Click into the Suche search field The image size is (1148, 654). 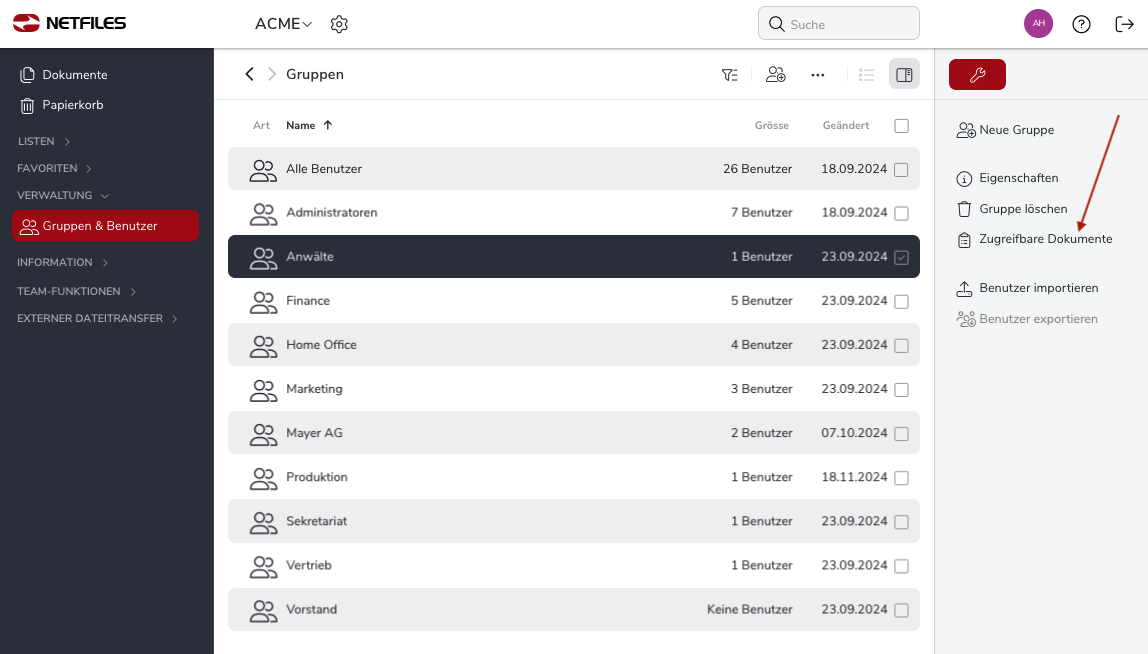tap(839, 24)
